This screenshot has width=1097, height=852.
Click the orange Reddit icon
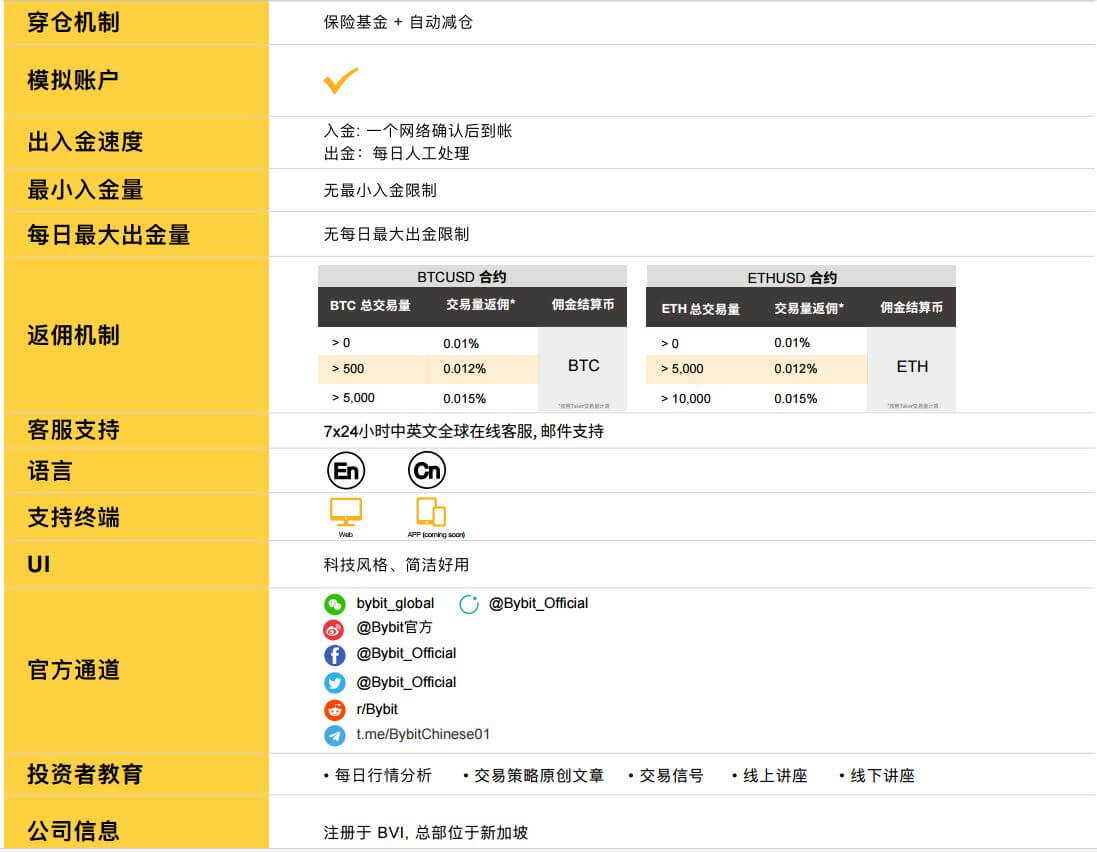coord(334,709)
